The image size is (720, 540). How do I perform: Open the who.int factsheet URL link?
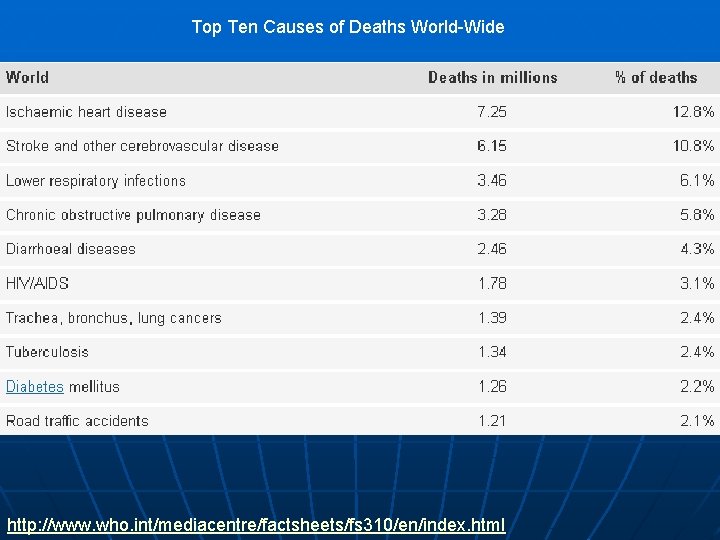(x=256, y=525)
